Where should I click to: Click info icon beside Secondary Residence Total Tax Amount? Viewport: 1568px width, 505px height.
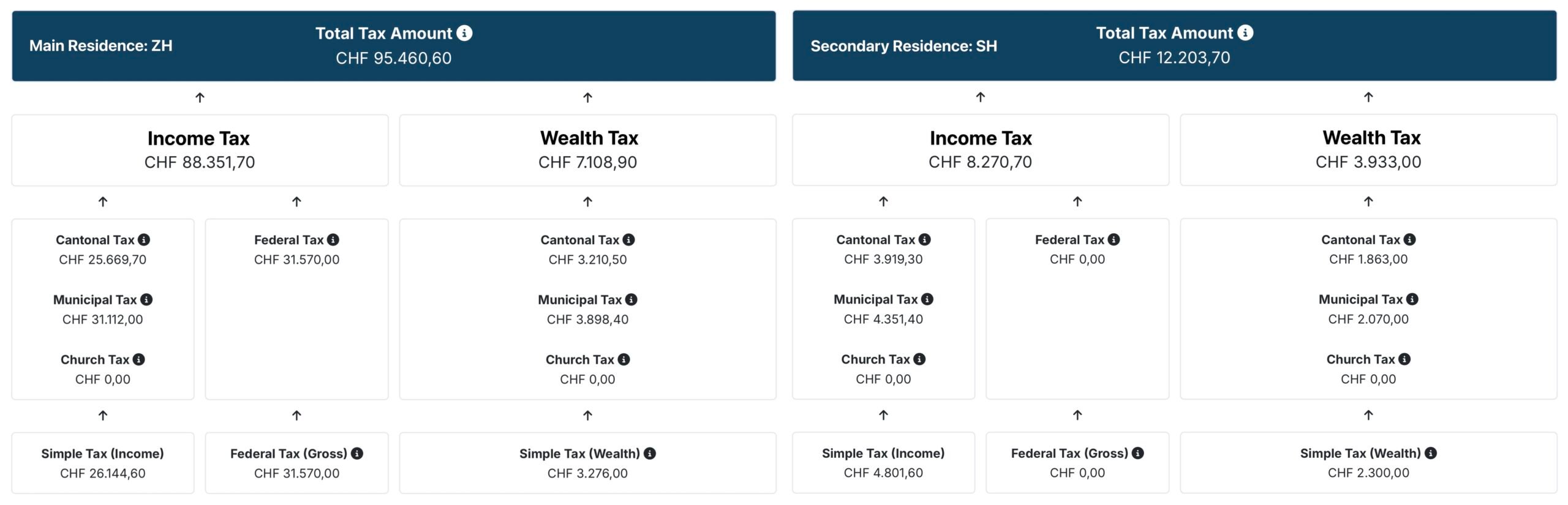pos(1245,32)
